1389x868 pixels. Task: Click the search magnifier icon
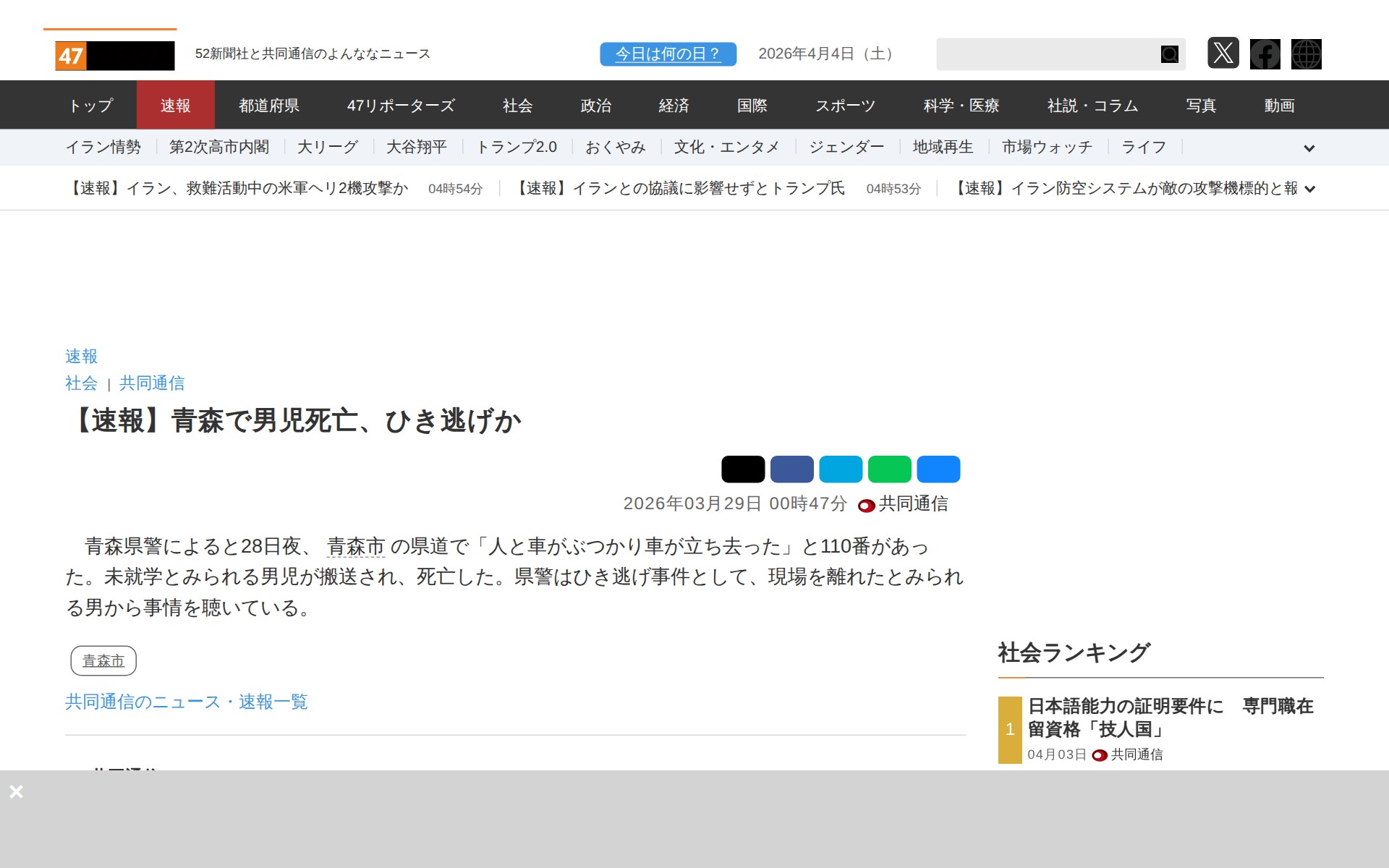pos(1169,54)
